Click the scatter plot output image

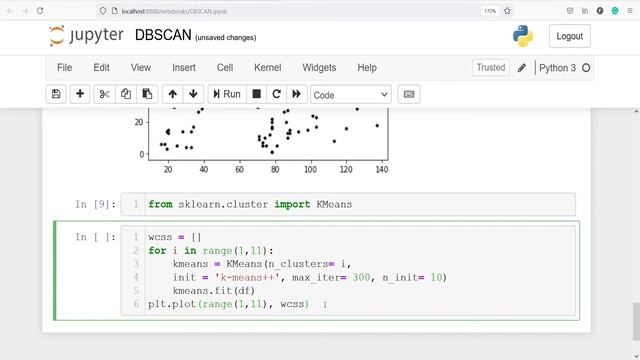click(x=261, y=141)
